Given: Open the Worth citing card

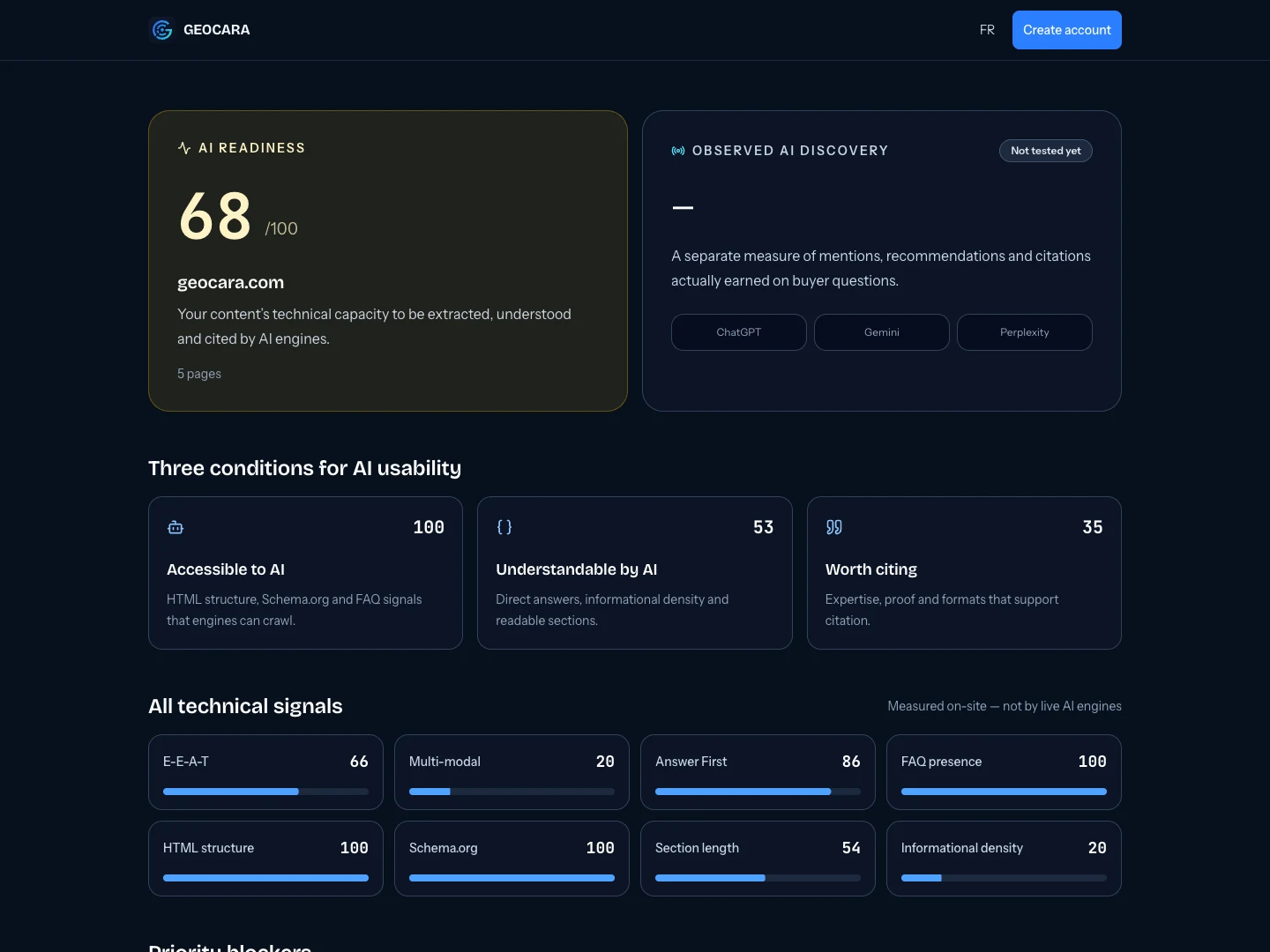Looking at the screenshot, I should pos(964,573).
